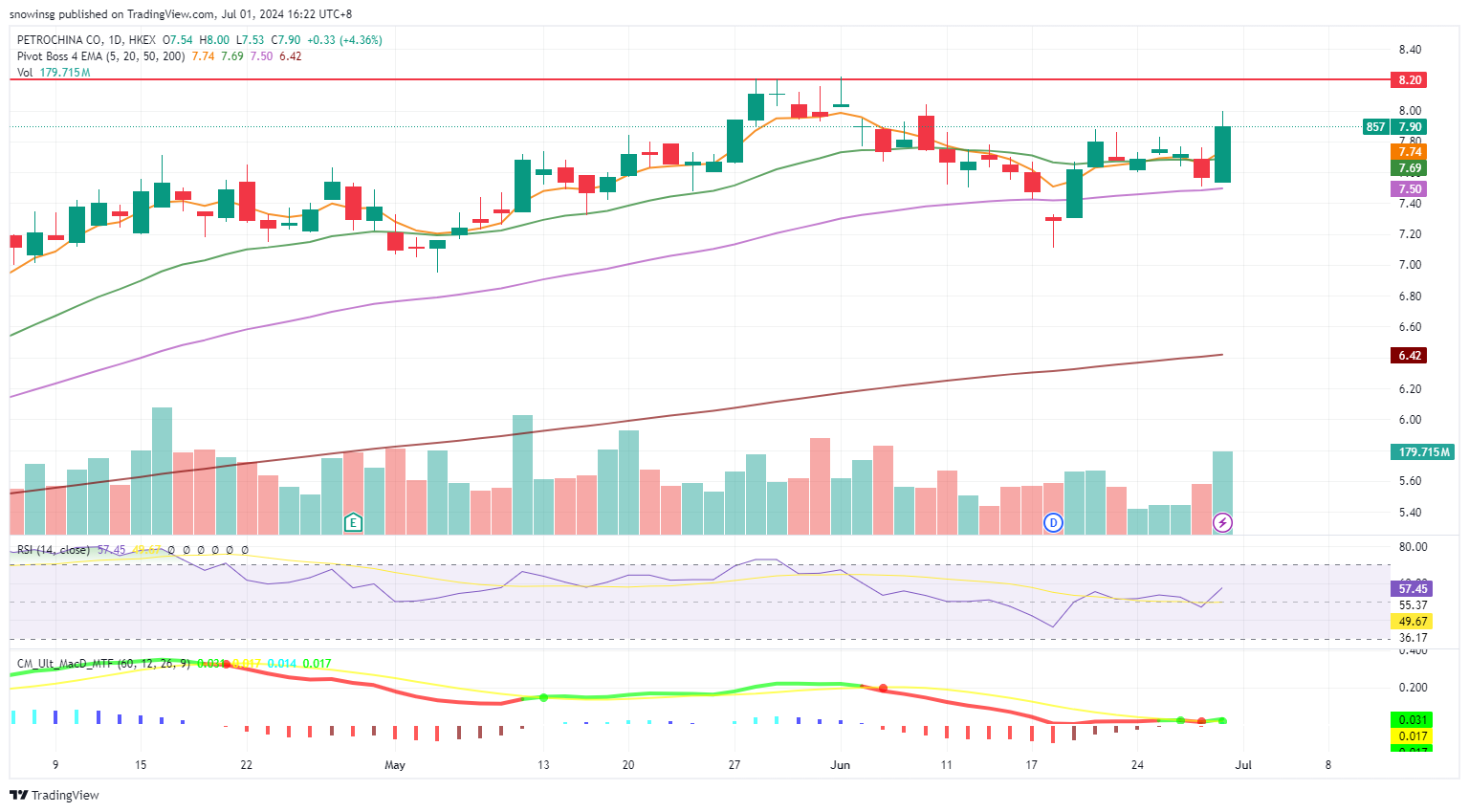This screenshot has height=812, width=1469.
Task: Click the purple 7.50 EMA axis label
Action: point(1410,189)
